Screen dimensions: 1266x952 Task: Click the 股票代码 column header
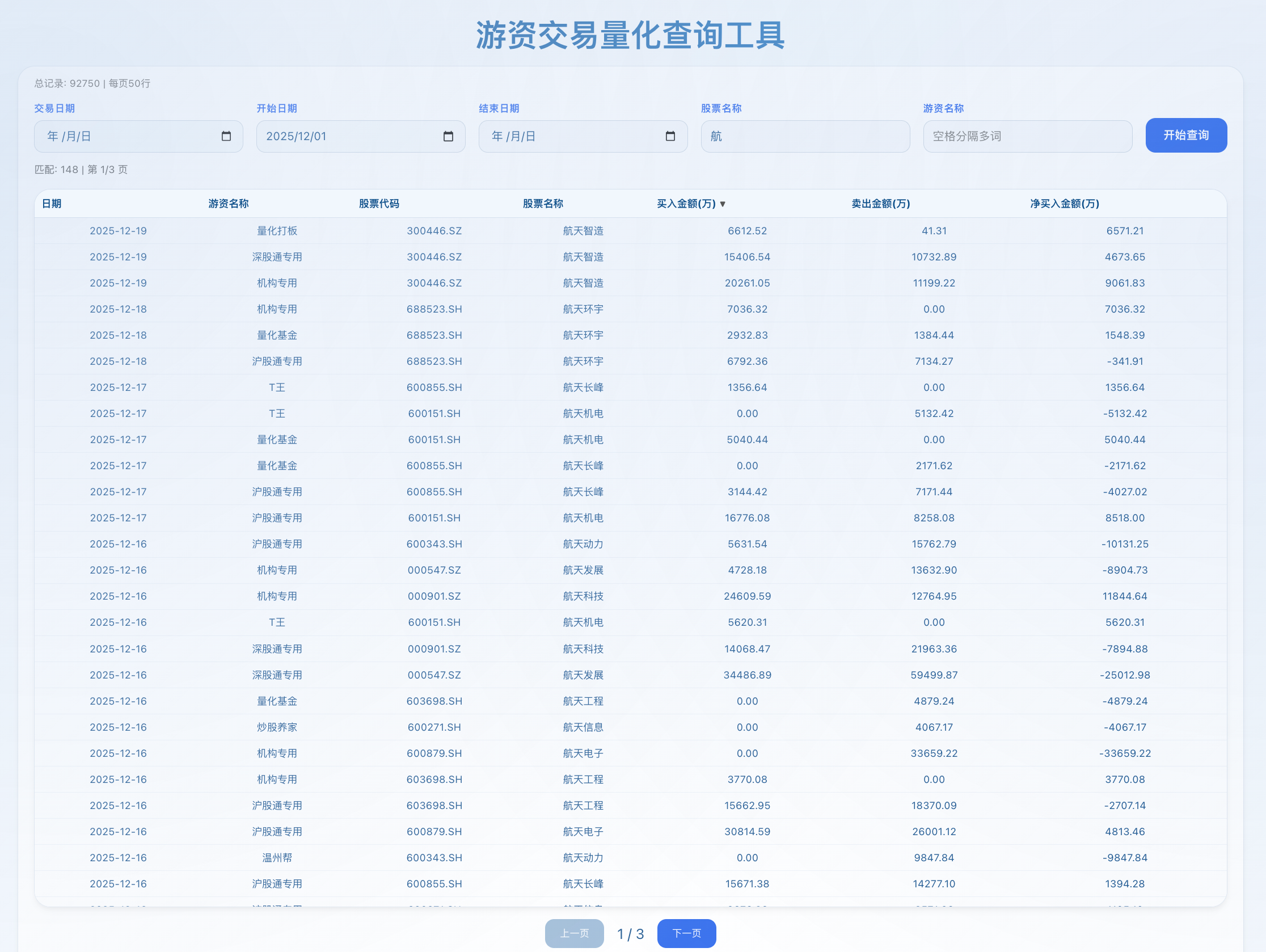click(x=379, y=204)
